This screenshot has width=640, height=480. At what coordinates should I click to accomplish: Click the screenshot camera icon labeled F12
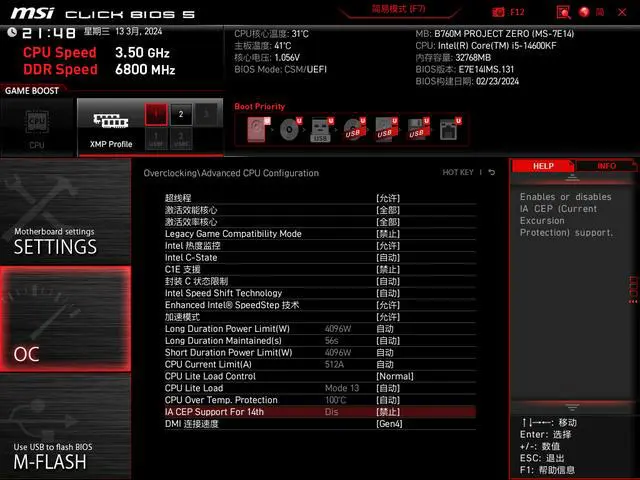click(498, 12)
